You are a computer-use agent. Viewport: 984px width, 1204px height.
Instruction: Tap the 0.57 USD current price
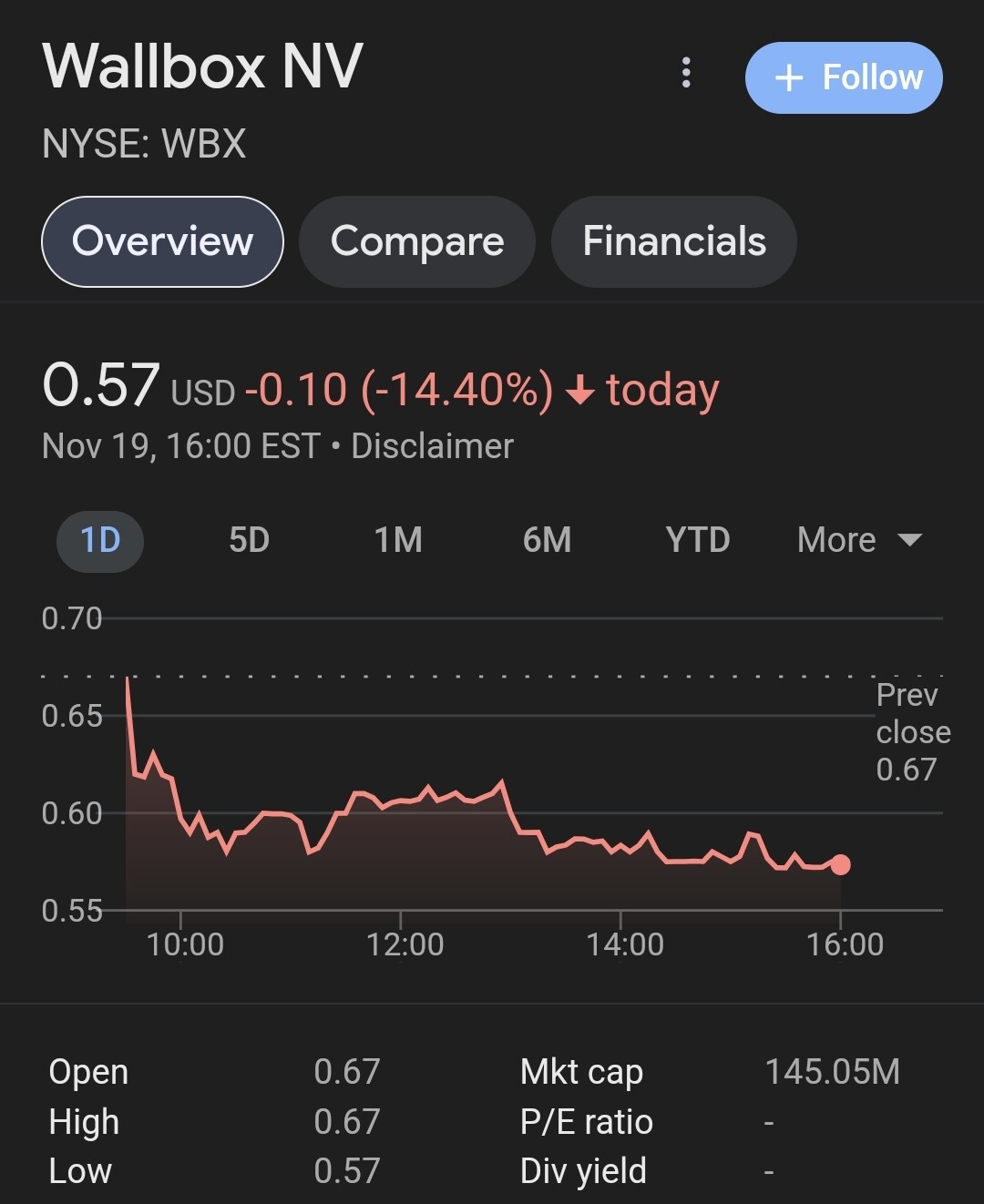(138, 386)
